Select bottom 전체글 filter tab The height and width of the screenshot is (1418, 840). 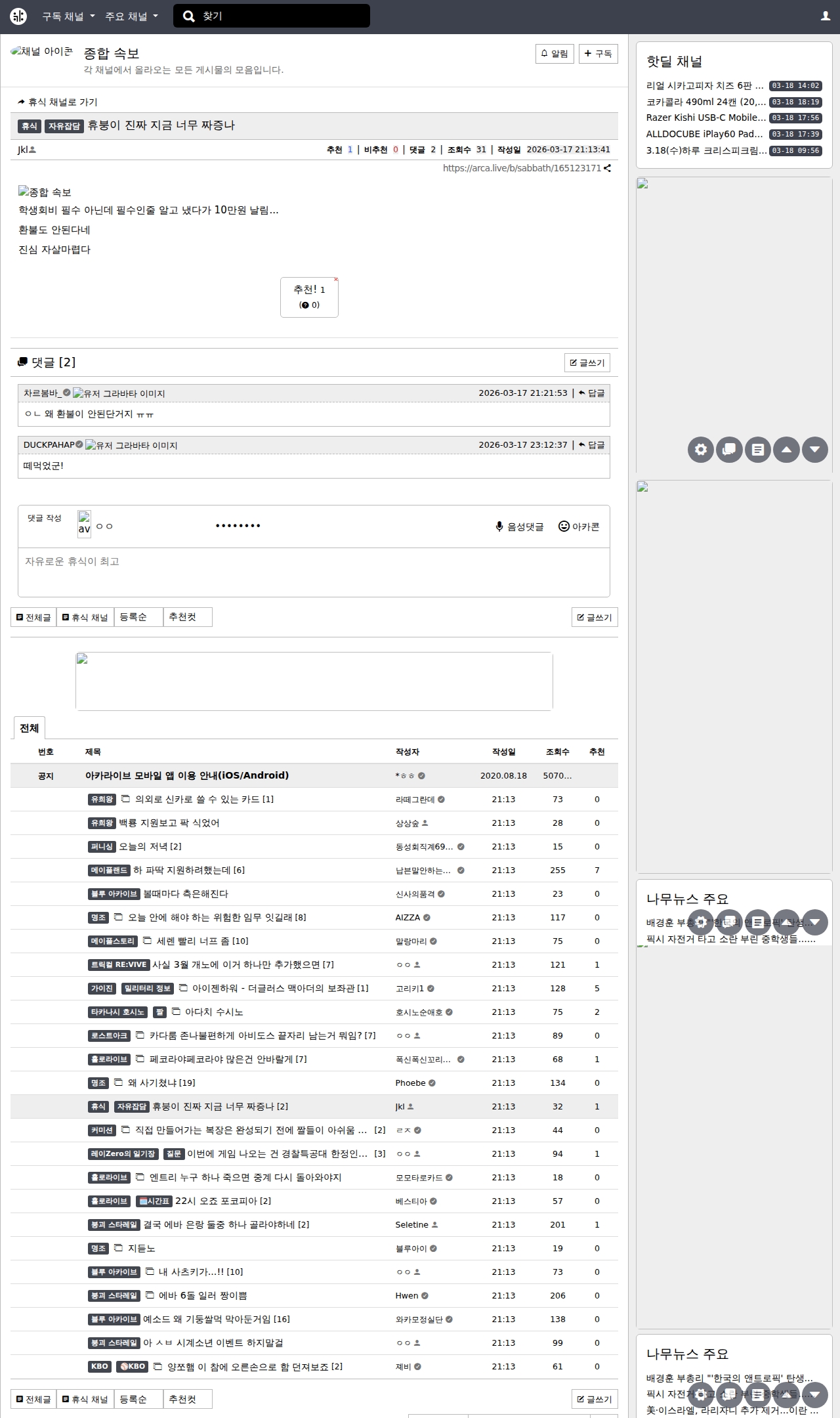click(x=33, y=1399)
